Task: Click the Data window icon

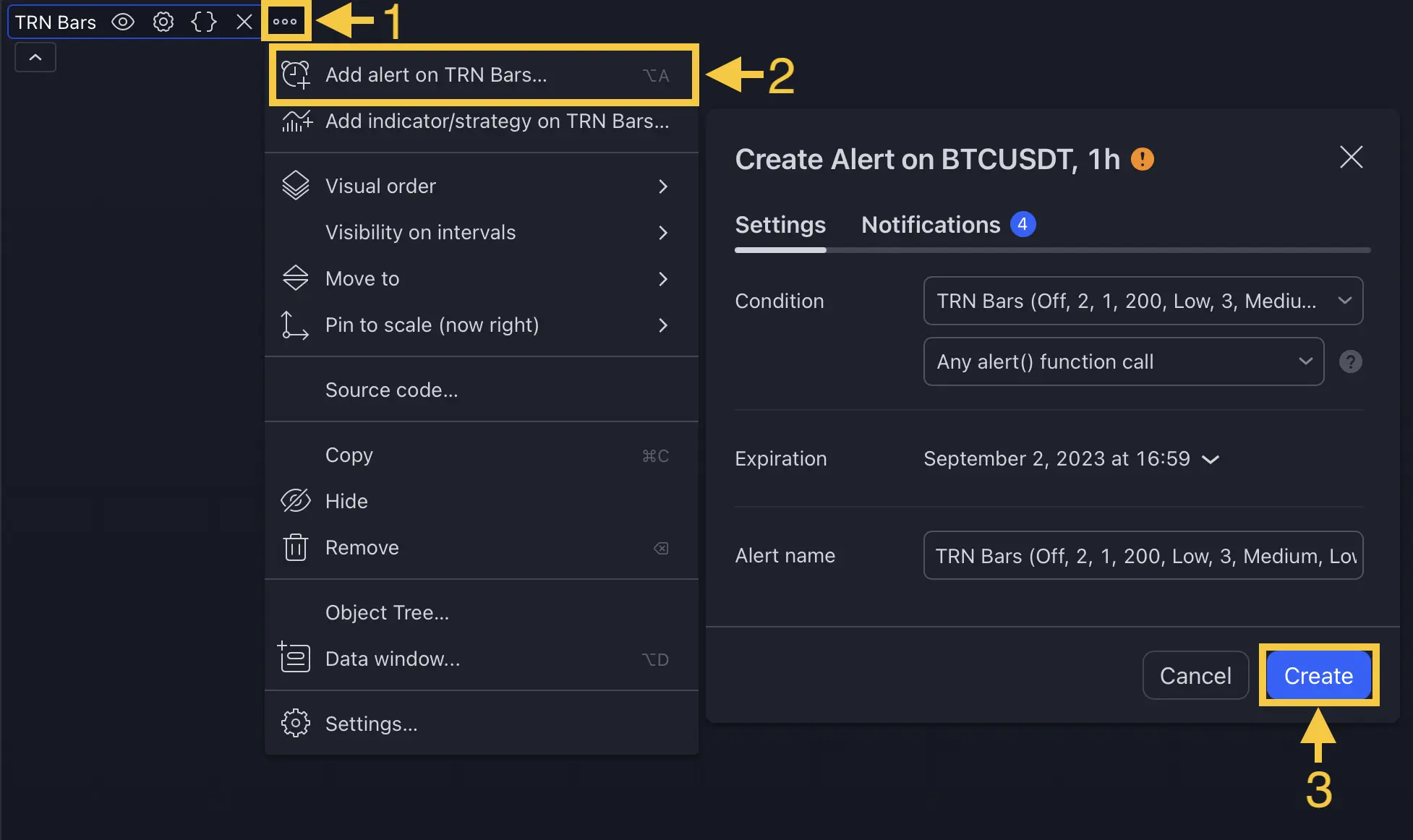Action: [x=295, y=658]
